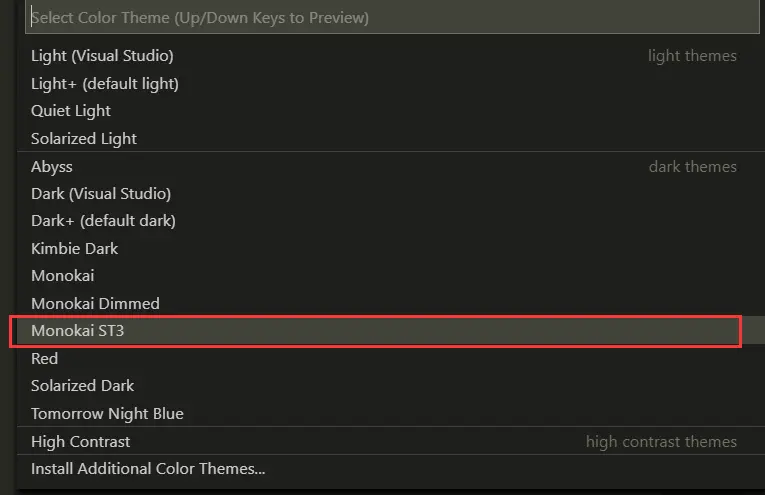Select the High Contrast theme
The width and height of the screenshot is (765, 495).
point(80,441)
